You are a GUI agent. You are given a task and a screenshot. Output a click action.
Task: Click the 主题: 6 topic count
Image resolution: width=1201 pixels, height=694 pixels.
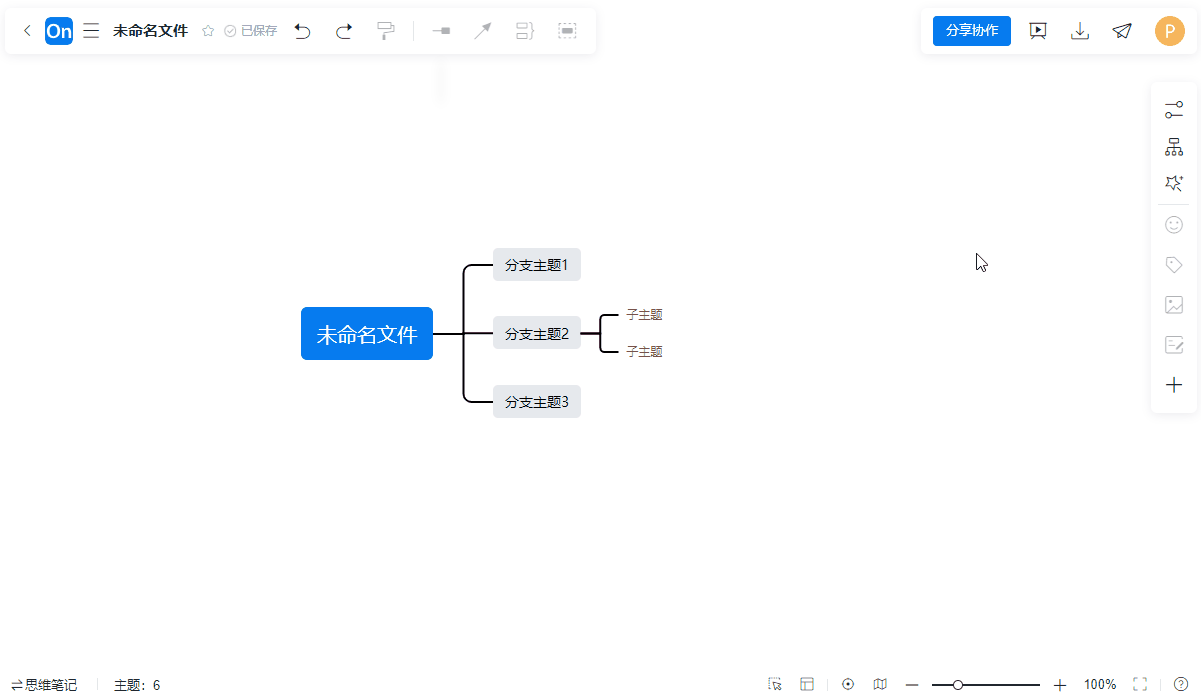(x=137, y=685)
